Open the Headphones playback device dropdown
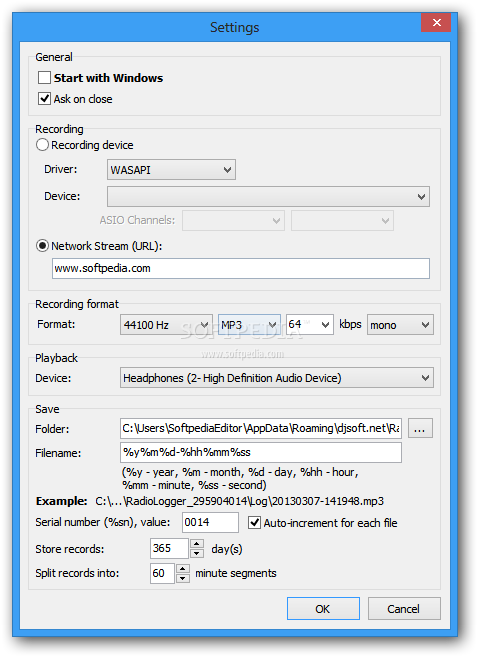Viewport: 478px width, 657px height. pos(276,378)
